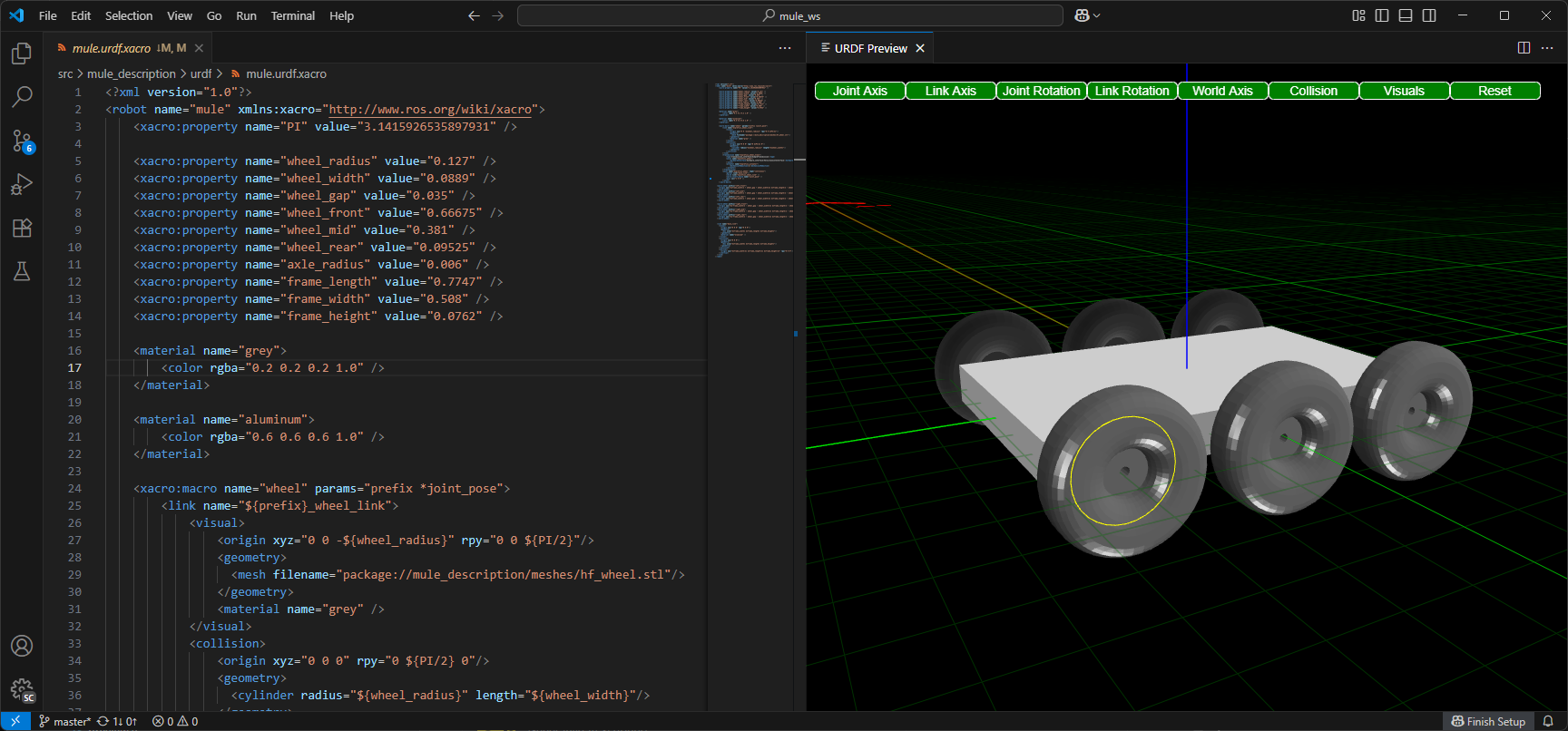This screenshot has height=731, width=1568.
Task: Open the Go menu
Action: 214,15
